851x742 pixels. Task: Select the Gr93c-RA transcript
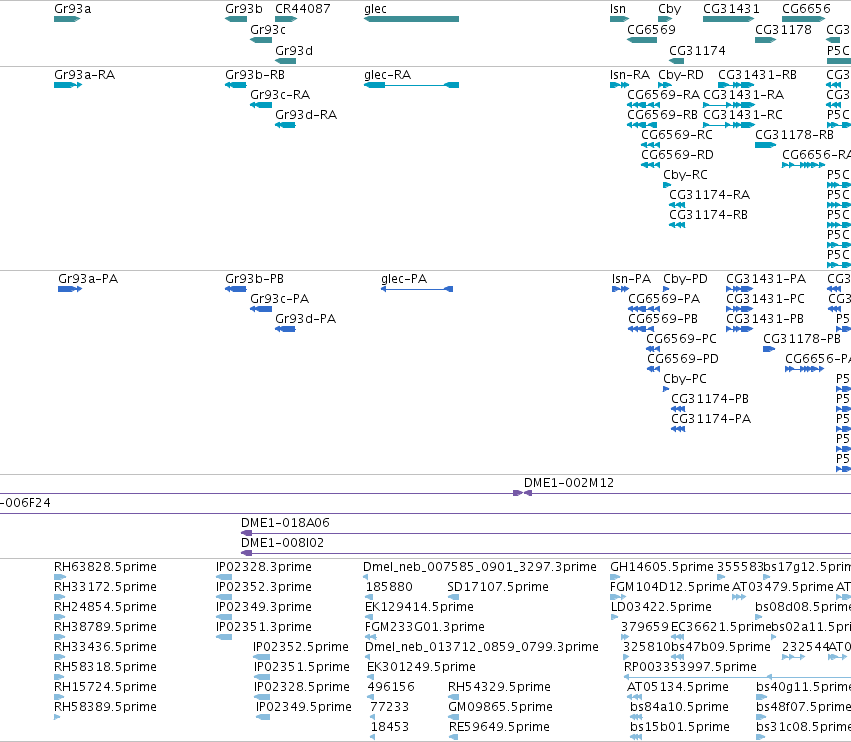[261, 105]
